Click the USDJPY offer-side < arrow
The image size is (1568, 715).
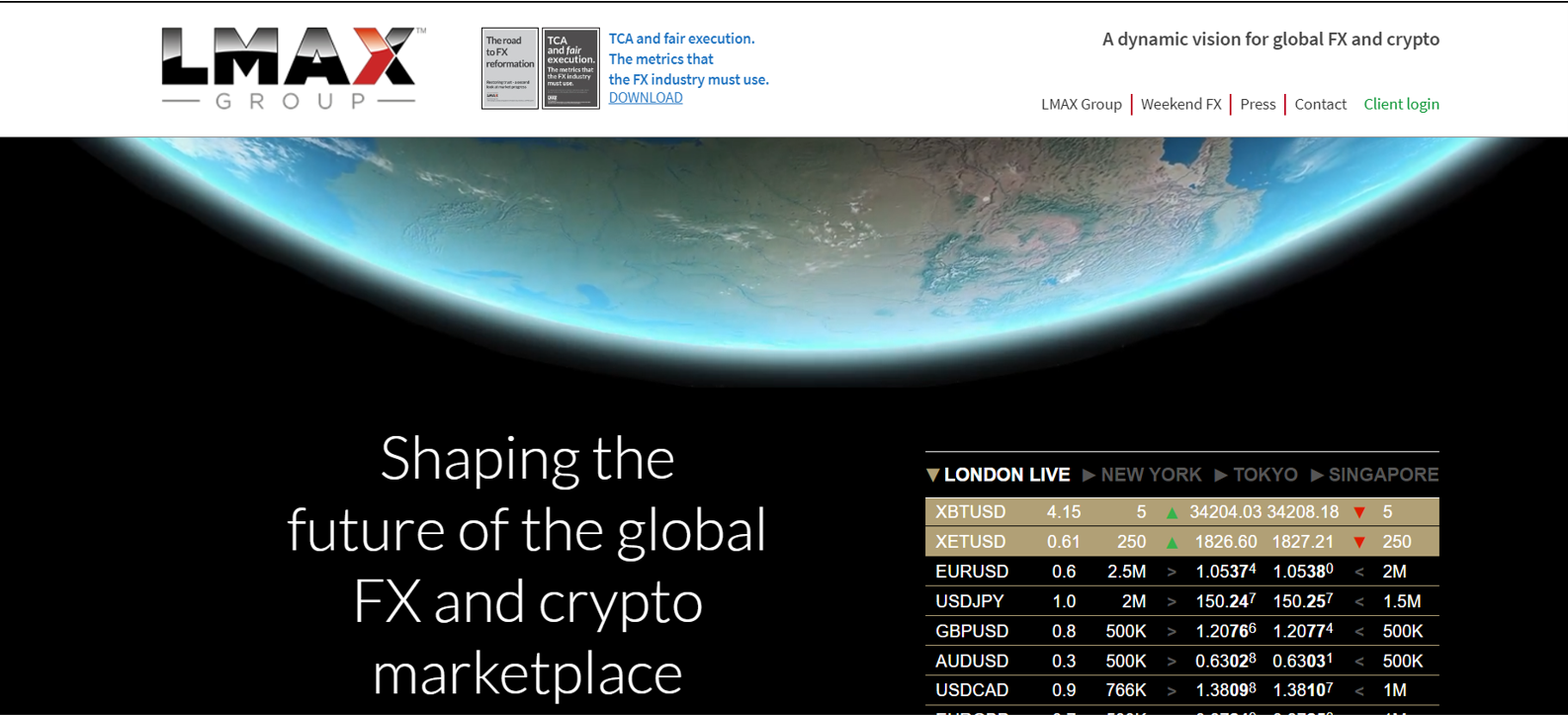(x=1359, y=601)
